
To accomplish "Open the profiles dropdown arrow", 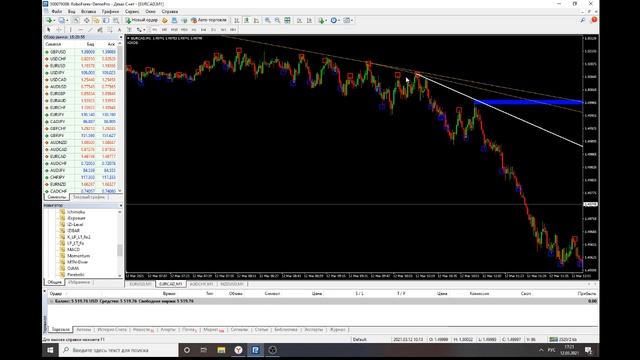I will coord(67,20).
